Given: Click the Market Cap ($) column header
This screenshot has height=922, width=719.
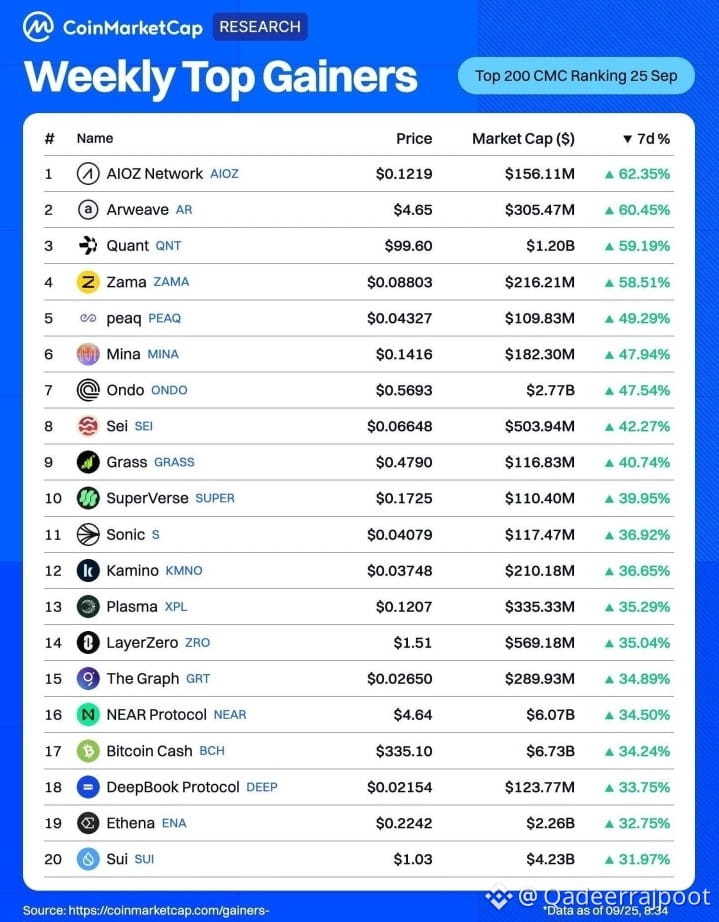Looking at the screenshot, I should click(523, 139).
